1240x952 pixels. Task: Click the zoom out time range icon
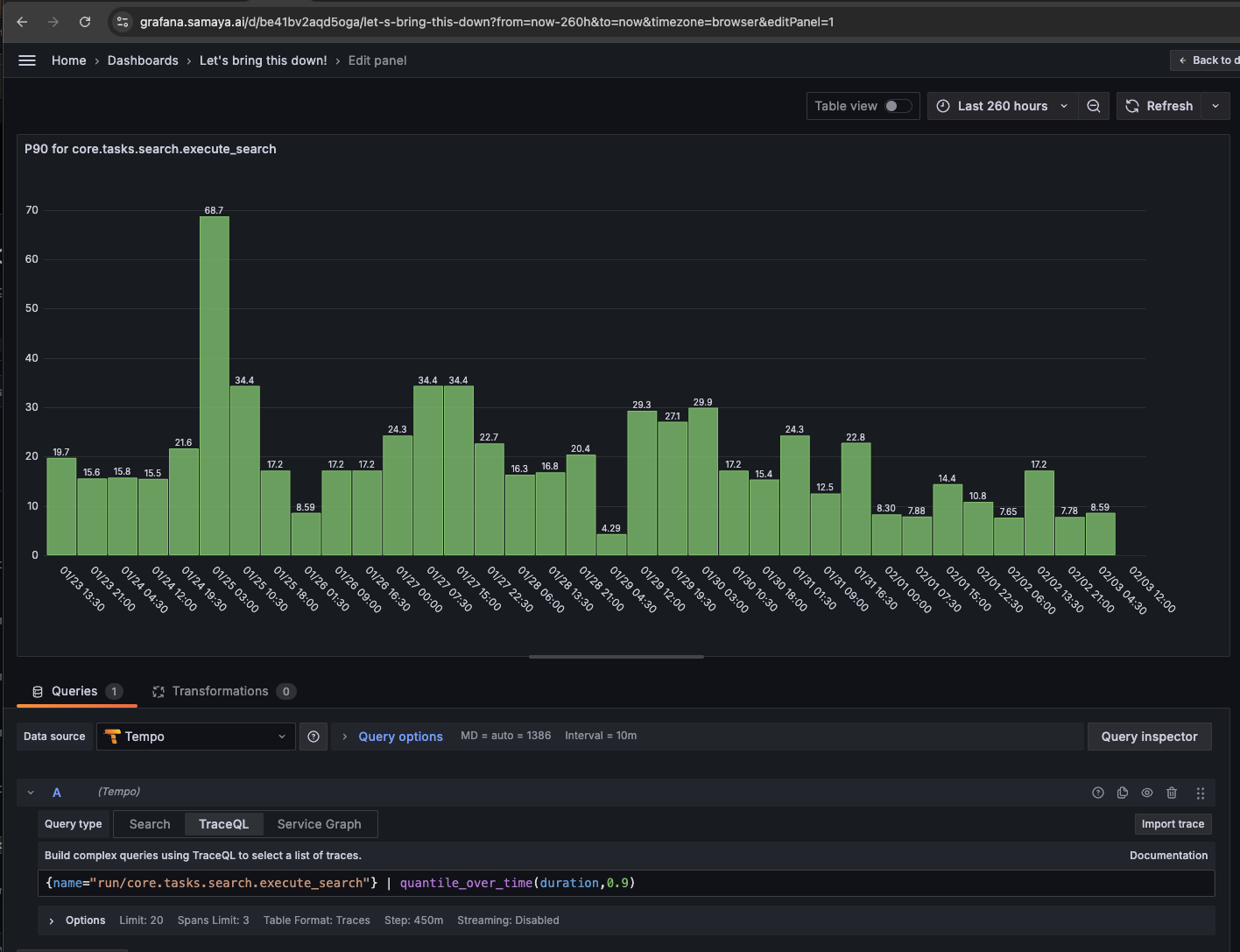pos(1094,106)
